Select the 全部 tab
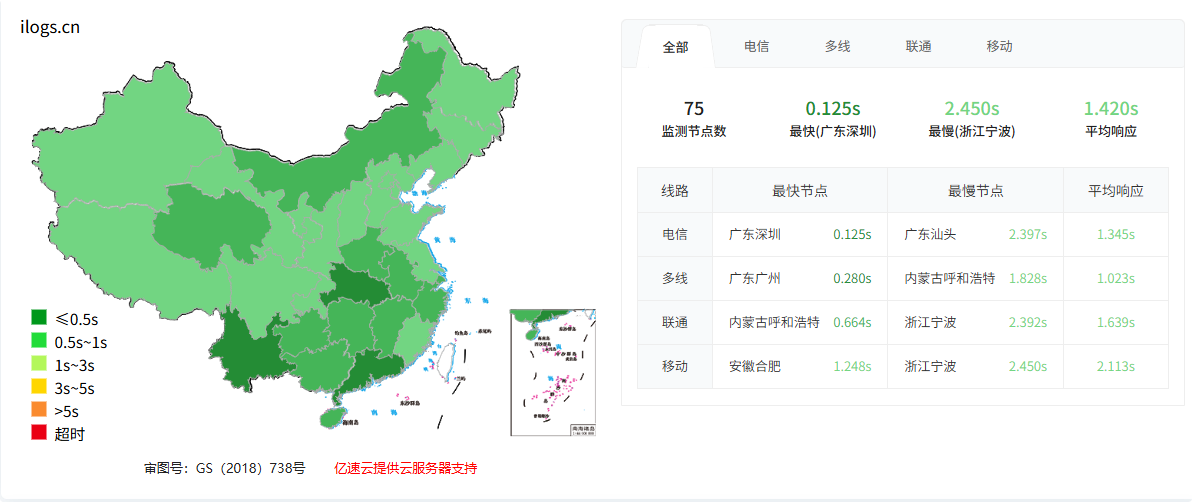Image resolution: width=1192 pixels, height=502 pixels. coord(675,47)
